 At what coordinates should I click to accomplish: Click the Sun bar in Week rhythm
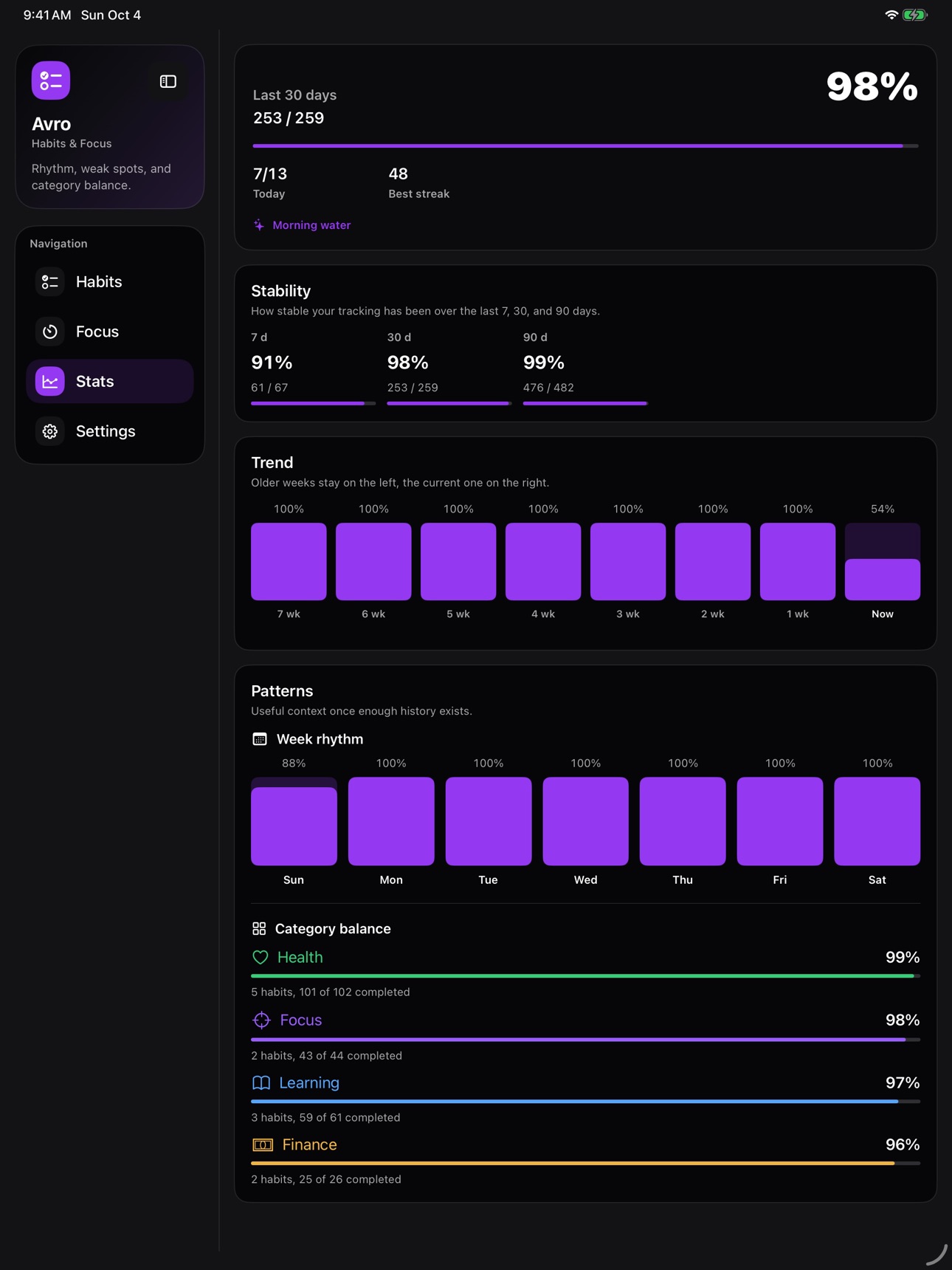(294, 821)
